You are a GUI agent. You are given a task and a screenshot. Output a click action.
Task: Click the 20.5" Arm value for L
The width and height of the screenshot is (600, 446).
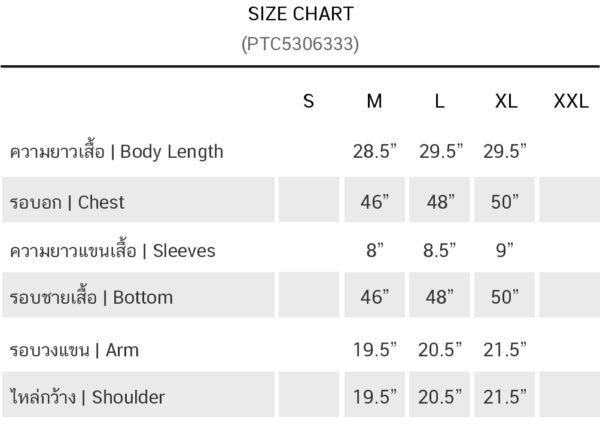pyautogui.click(x=440, y=350)
